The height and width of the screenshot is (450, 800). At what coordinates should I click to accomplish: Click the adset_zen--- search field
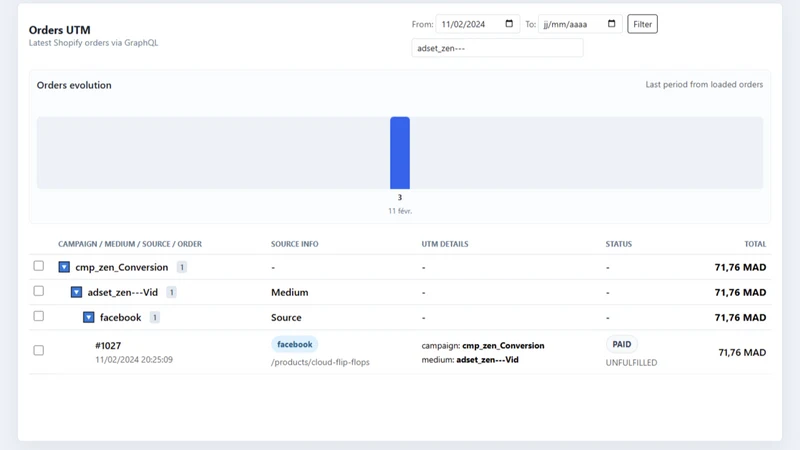[x=497, y=48]
